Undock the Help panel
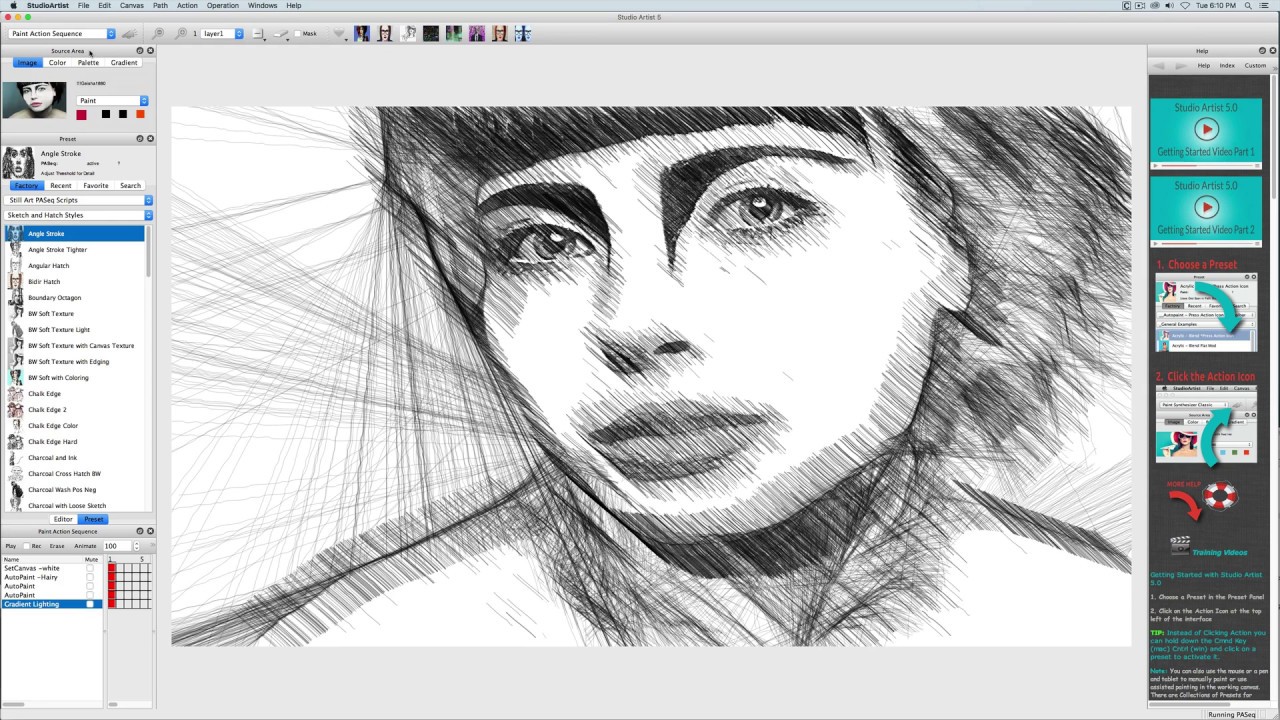The height and width of the screenshot is (720, 1280). coord(1261,51)
